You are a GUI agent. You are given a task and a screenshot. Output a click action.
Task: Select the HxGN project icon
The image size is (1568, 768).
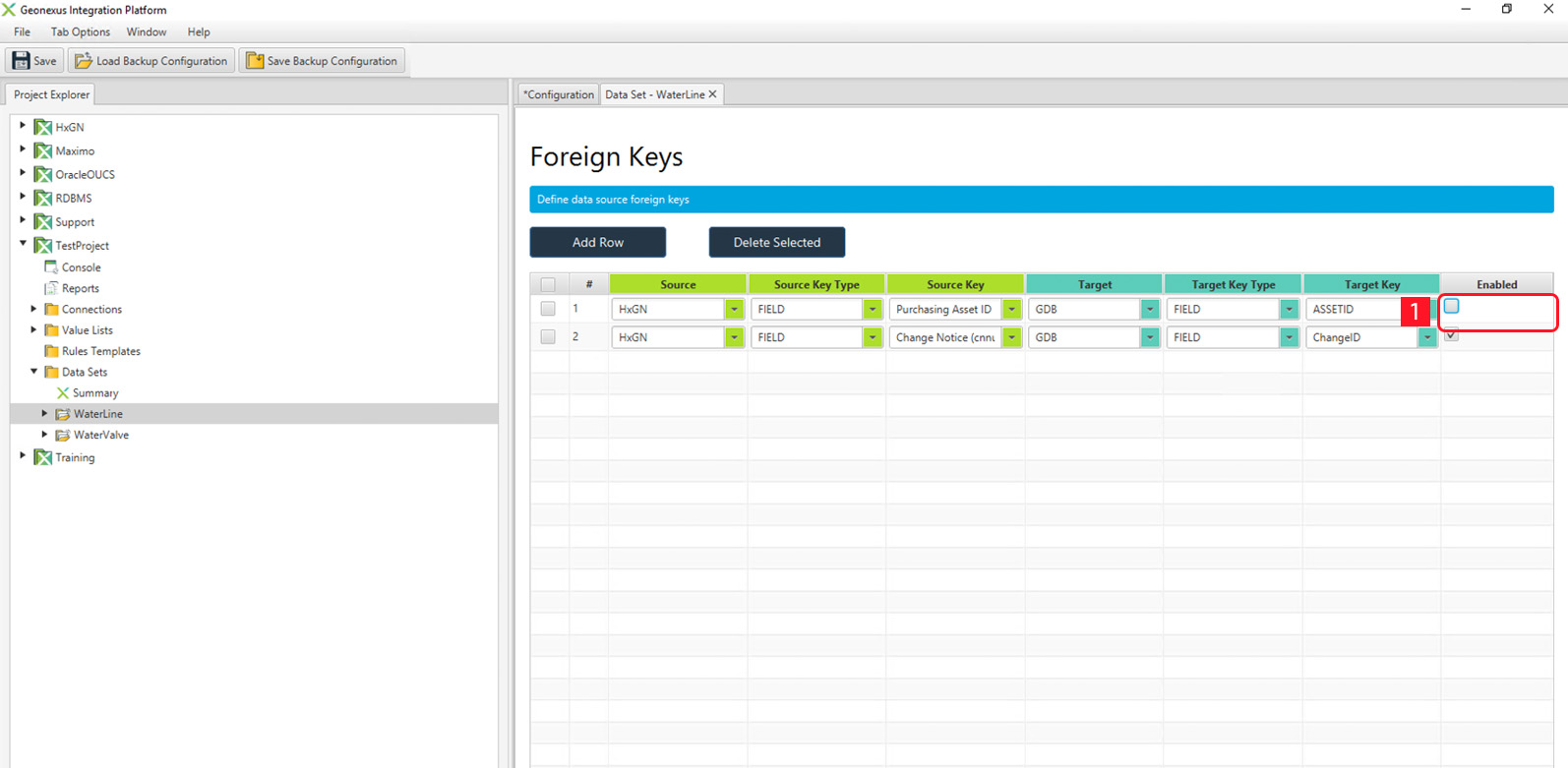pos(42,127)
